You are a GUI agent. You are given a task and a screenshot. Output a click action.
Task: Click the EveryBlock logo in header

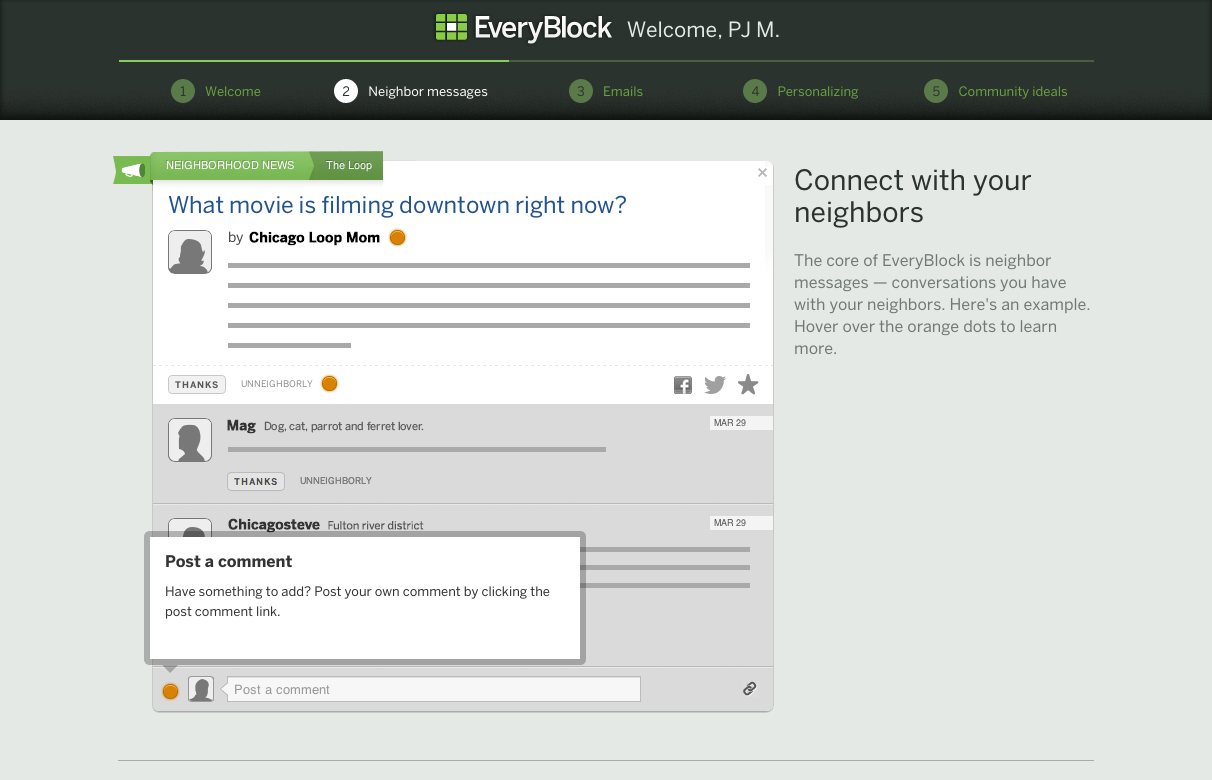click(x=523, y=28)
